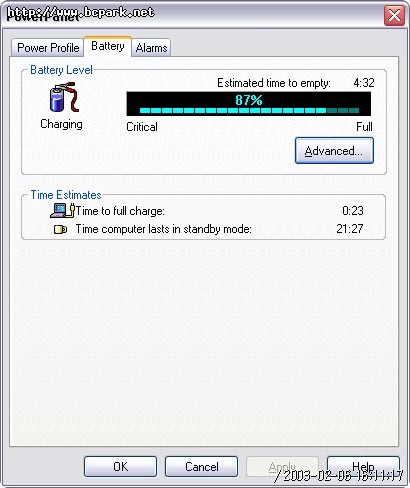Open the Advanced... battery settings
Image resolution: width=410 pixels, height=488 pixels.
[334, 151]
